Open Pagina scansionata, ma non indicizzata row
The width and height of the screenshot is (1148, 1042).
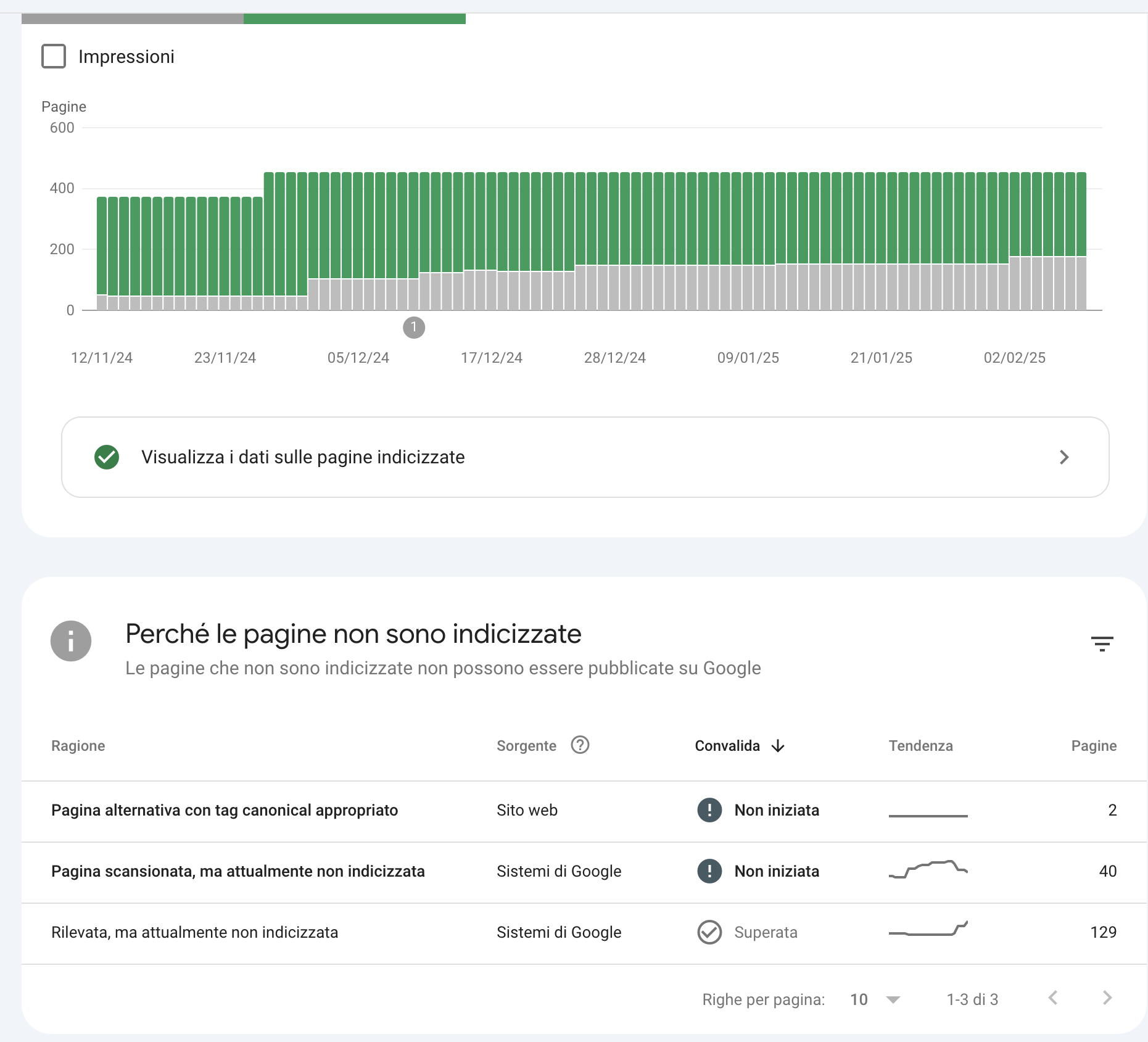(x=238, y=871)
